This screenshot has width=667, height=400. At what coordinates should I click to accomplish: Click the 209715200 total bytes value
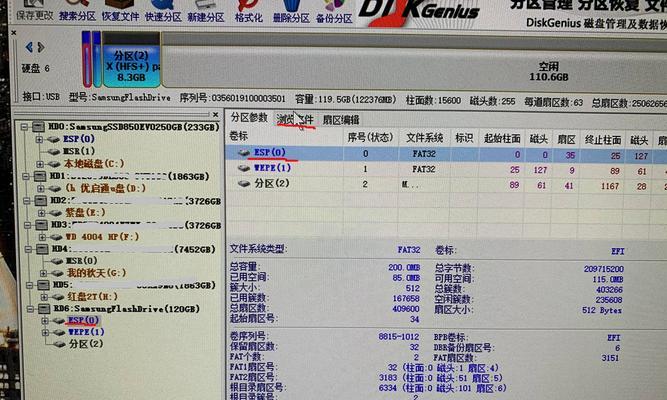point(604,269)
